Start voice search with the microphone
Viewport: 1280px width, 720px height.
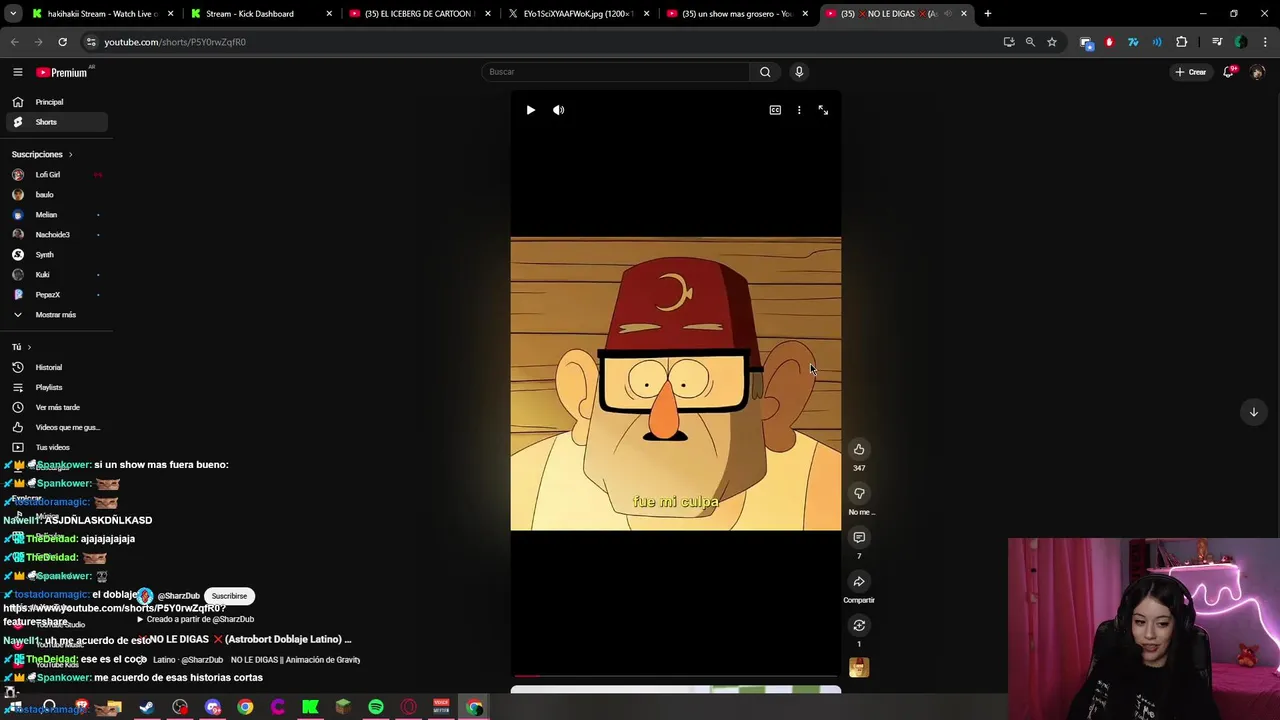click(799, 72)
